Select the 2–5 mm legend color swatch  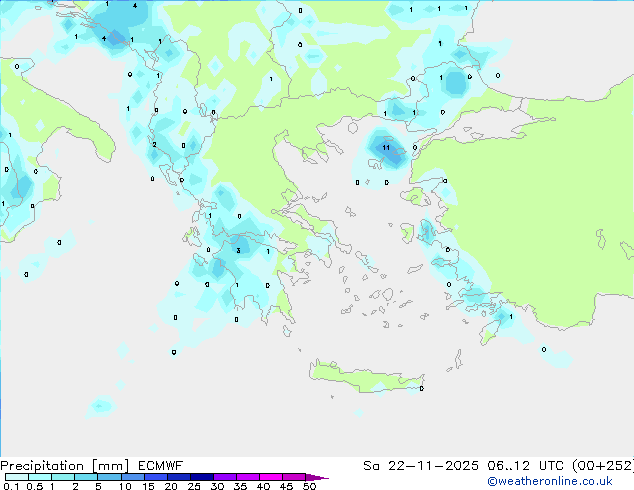click(86, 477)
